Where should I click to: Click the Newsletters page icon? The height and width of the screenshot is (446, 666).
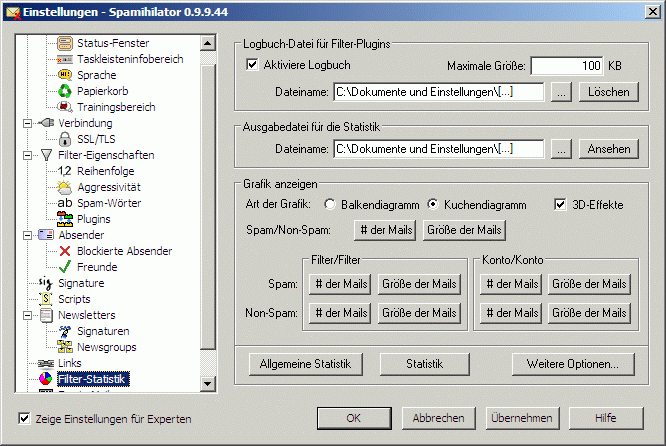(x=46, y=315)
